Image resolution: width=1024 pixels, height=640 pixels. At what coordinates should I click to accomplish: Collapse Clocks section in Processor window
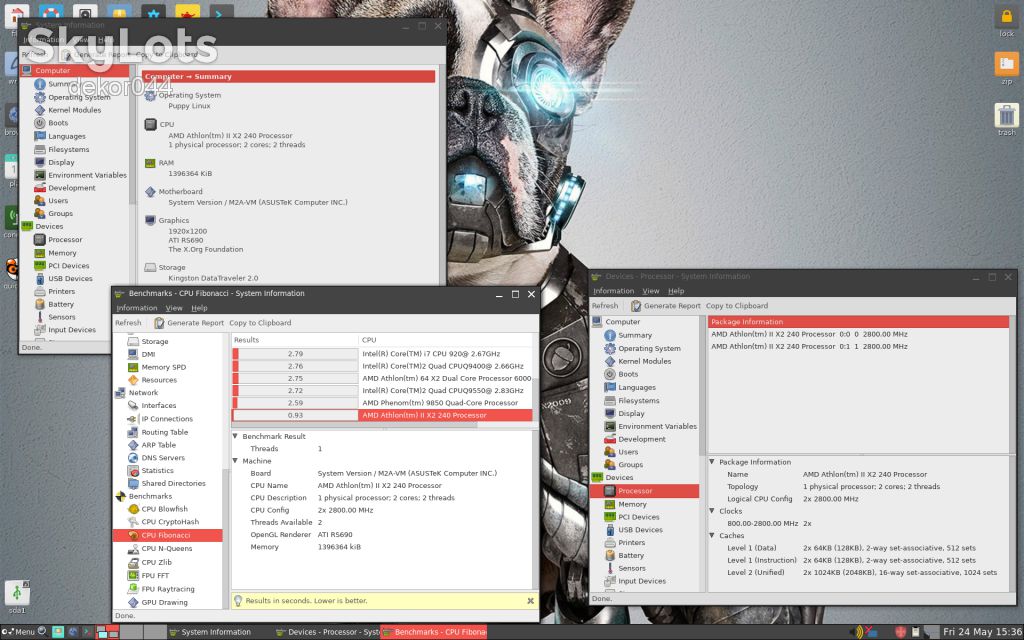(712, 511)
